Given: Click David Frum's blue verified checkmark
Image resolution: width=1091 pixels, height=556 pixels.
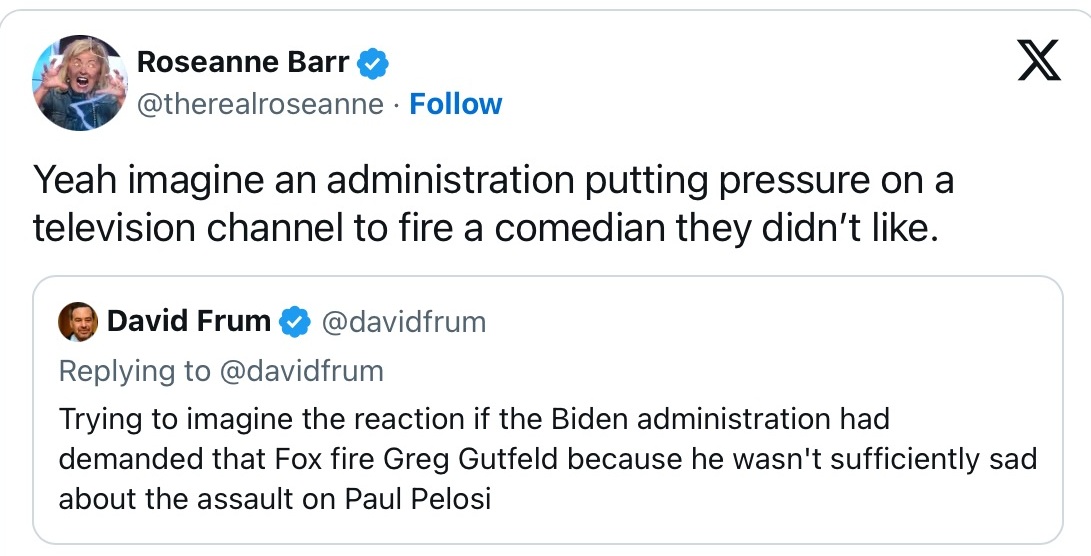Looking at the screenshot, I should (x=294, y=322).
